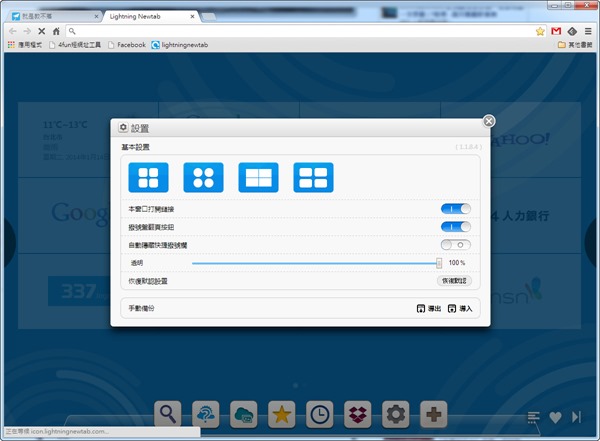600x441 pixels.
Task: Click the 透明 transparency slider handle
Action: (x=439, y=263)
